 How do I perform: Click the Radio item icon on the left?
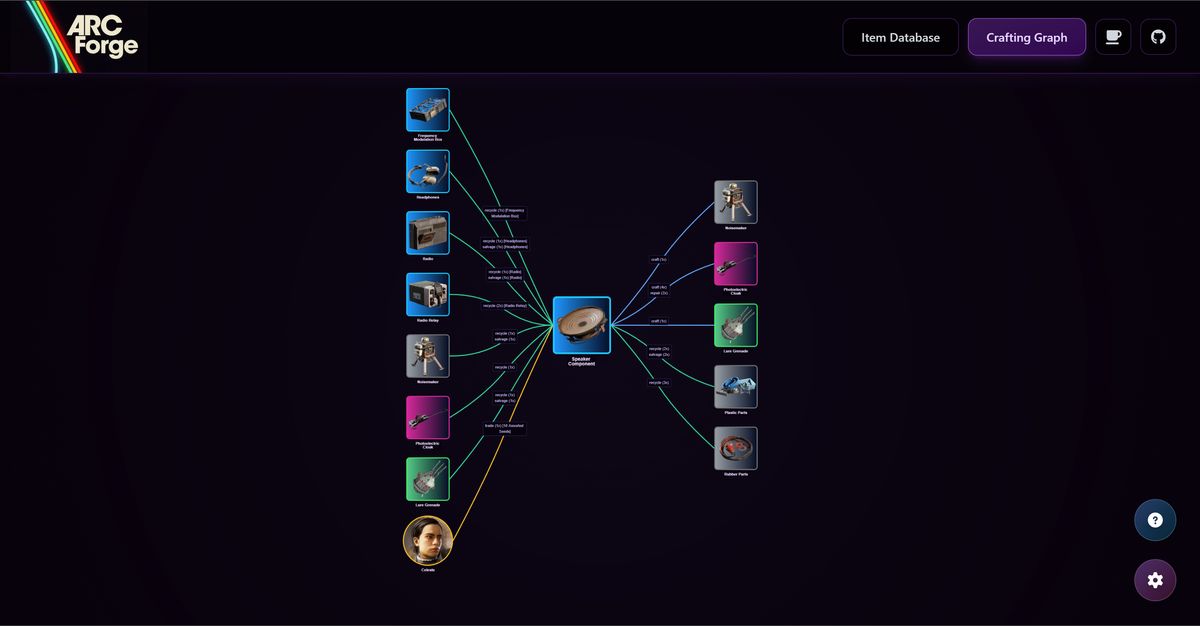click(427, 232)
